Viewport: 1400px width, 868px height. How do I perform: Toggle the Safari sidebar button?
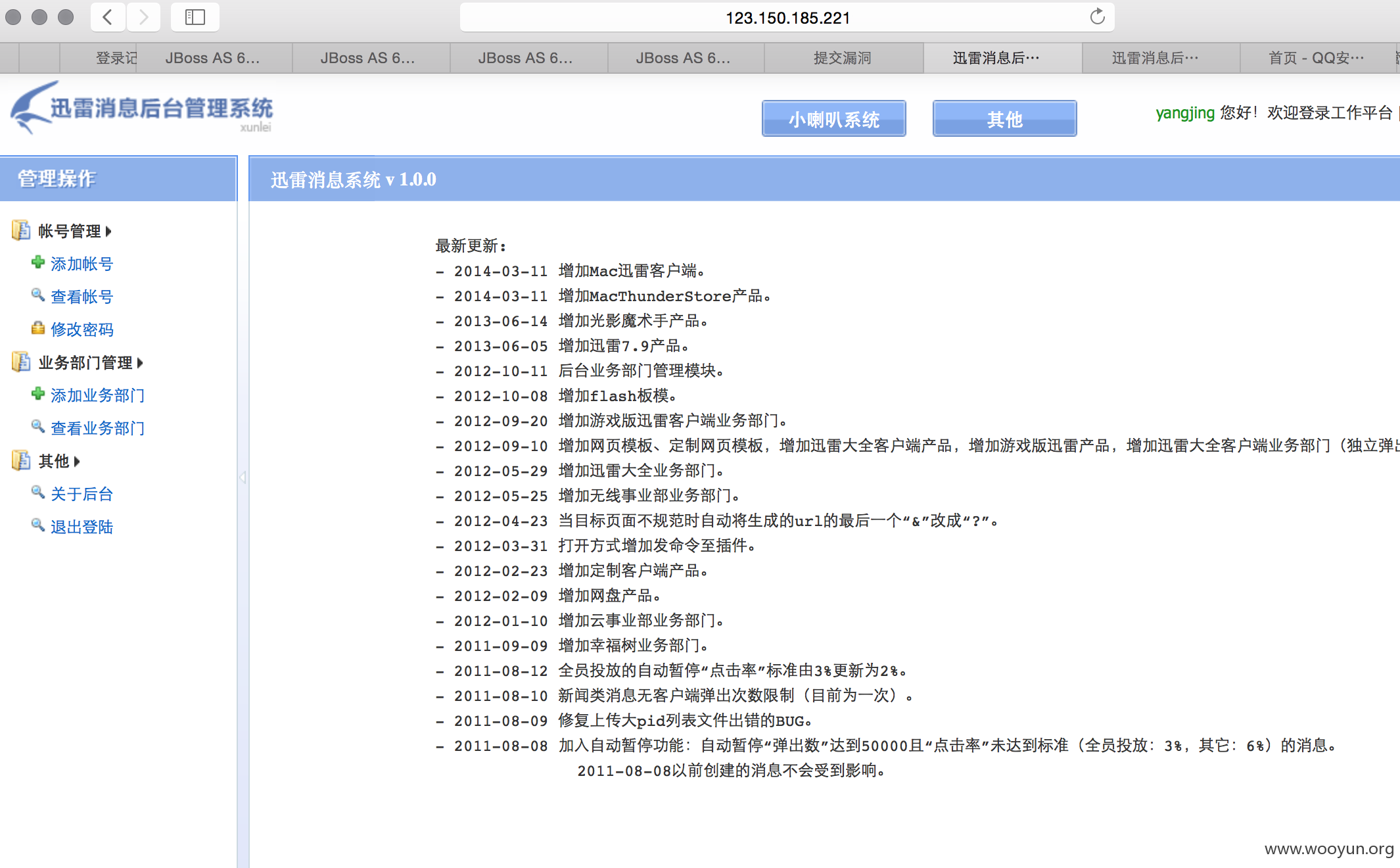tap(195, 17)
